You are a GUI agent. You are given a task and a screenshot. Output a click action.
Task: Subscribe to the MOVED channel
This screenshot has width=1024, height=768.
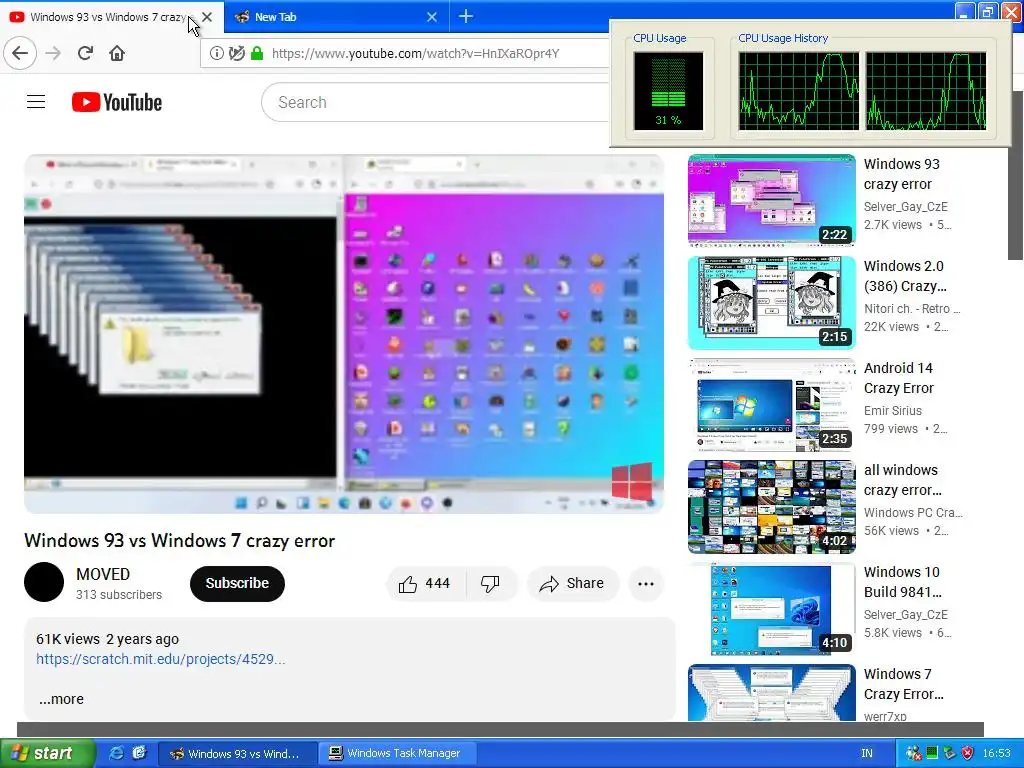click(x=237, y=583)
